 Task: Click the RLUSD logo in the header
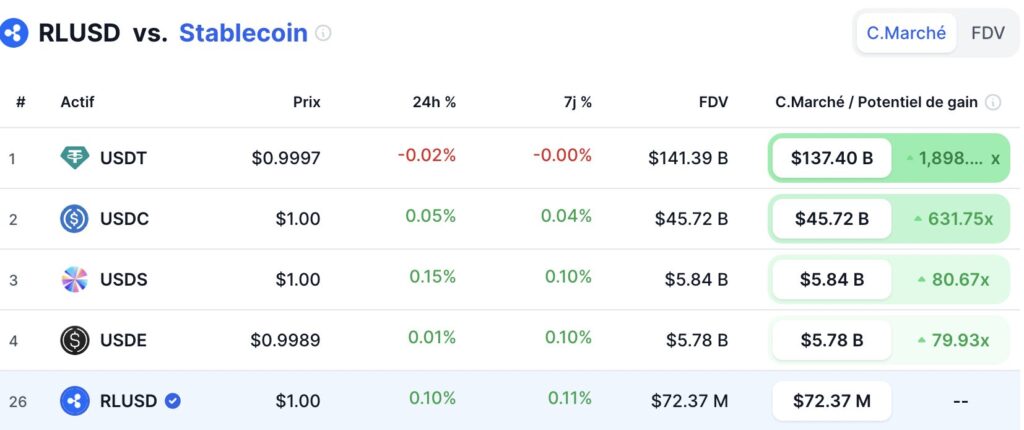[x=14, y=33]
